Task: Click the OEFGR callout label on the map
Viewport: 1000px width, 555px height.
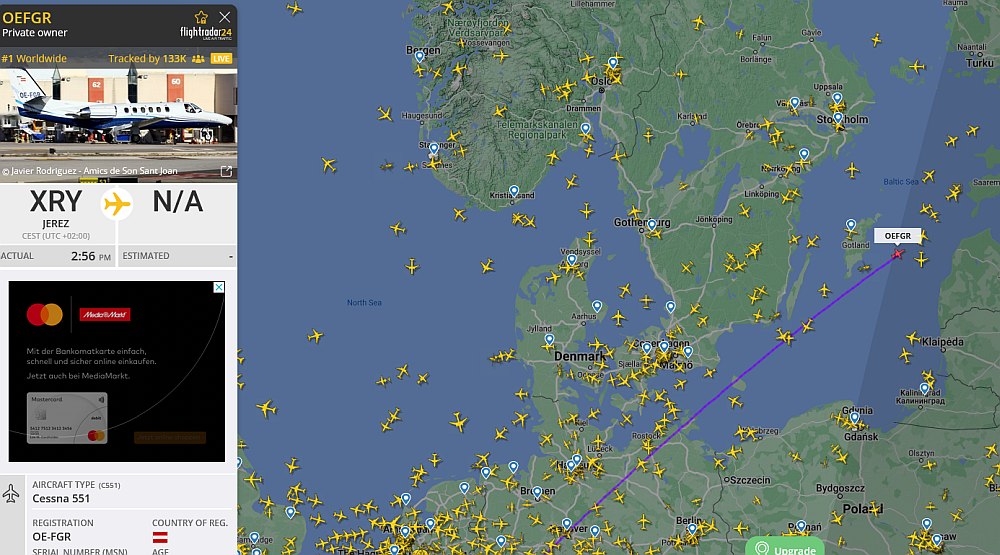Action: [897, 236]
